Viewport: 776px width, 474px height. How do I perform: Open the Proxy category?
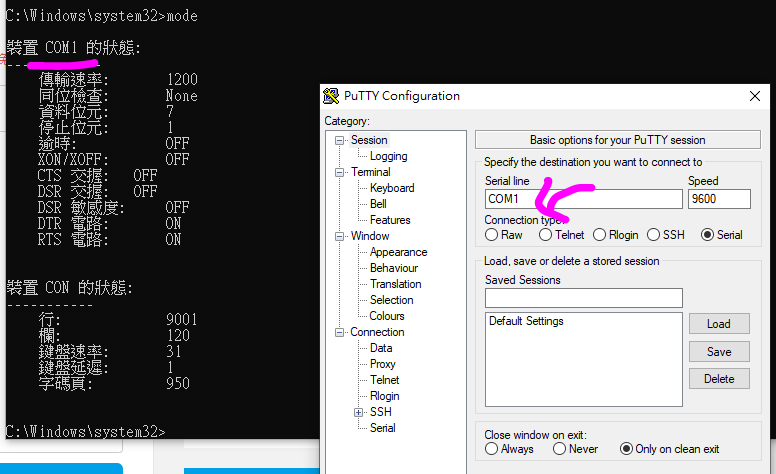pyautogui.click(x=383, y=364)
